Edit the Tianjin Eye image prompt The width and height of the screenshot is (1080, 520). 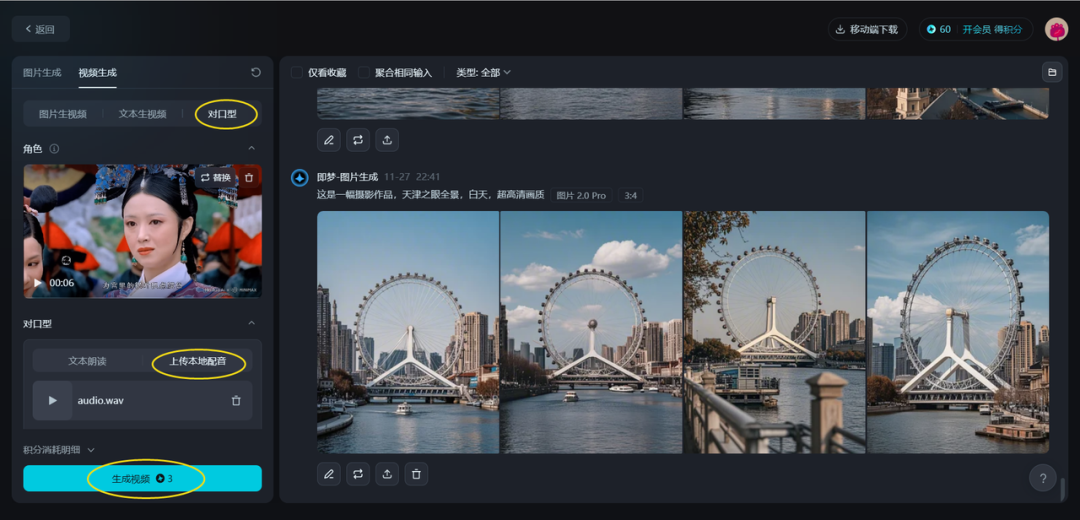(328, 474)
